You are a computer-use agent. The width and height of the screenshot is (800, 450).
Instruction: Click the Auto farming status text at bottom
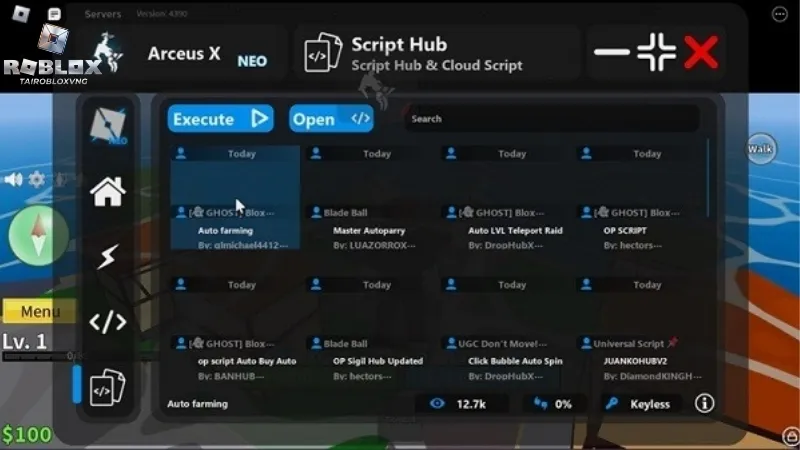197,404
